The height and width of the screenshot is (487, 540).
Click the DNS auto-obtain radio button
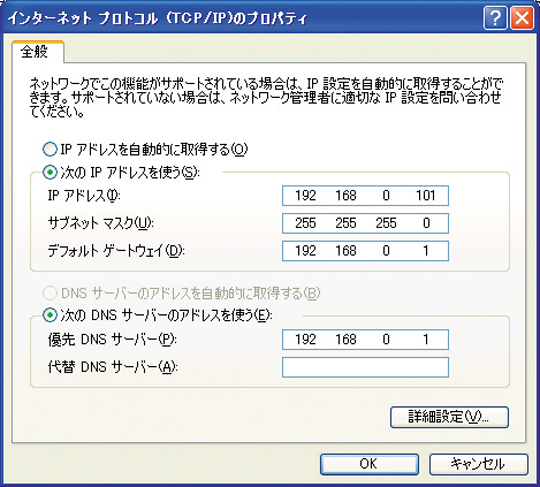(x=50, y=293)
